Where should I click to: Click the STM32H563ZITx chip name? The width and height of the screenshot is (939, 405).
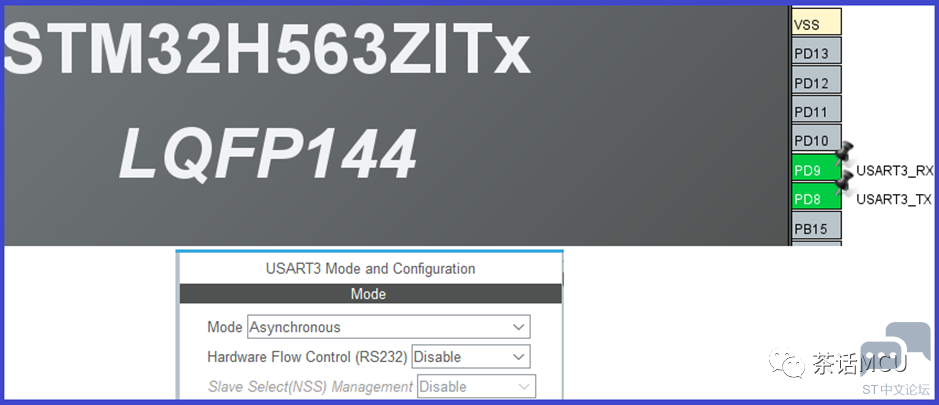[266, 48]
